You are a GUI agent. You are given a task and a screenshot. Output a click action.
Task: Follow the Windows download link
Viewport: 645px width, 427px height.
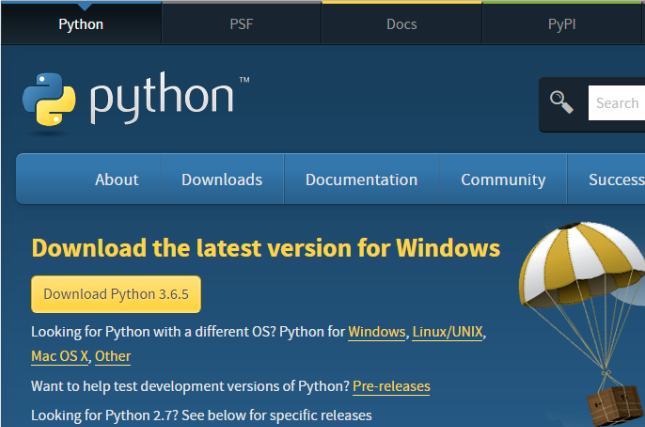tap(377, 332)
